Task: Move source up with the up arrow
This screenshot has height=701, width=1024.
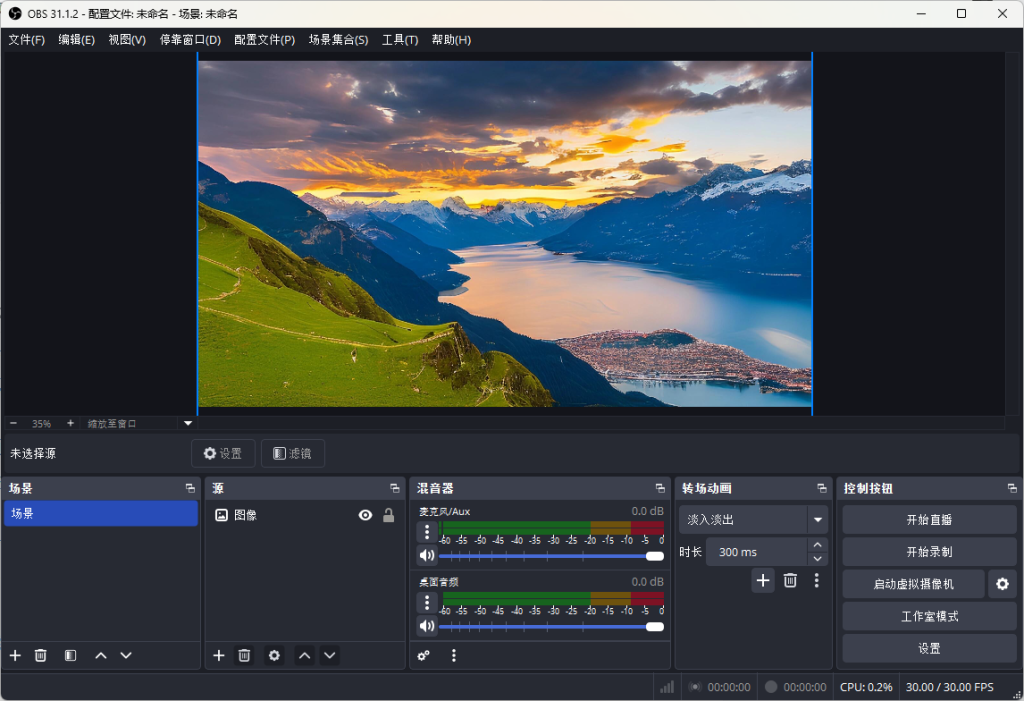Action: point(304,655)
